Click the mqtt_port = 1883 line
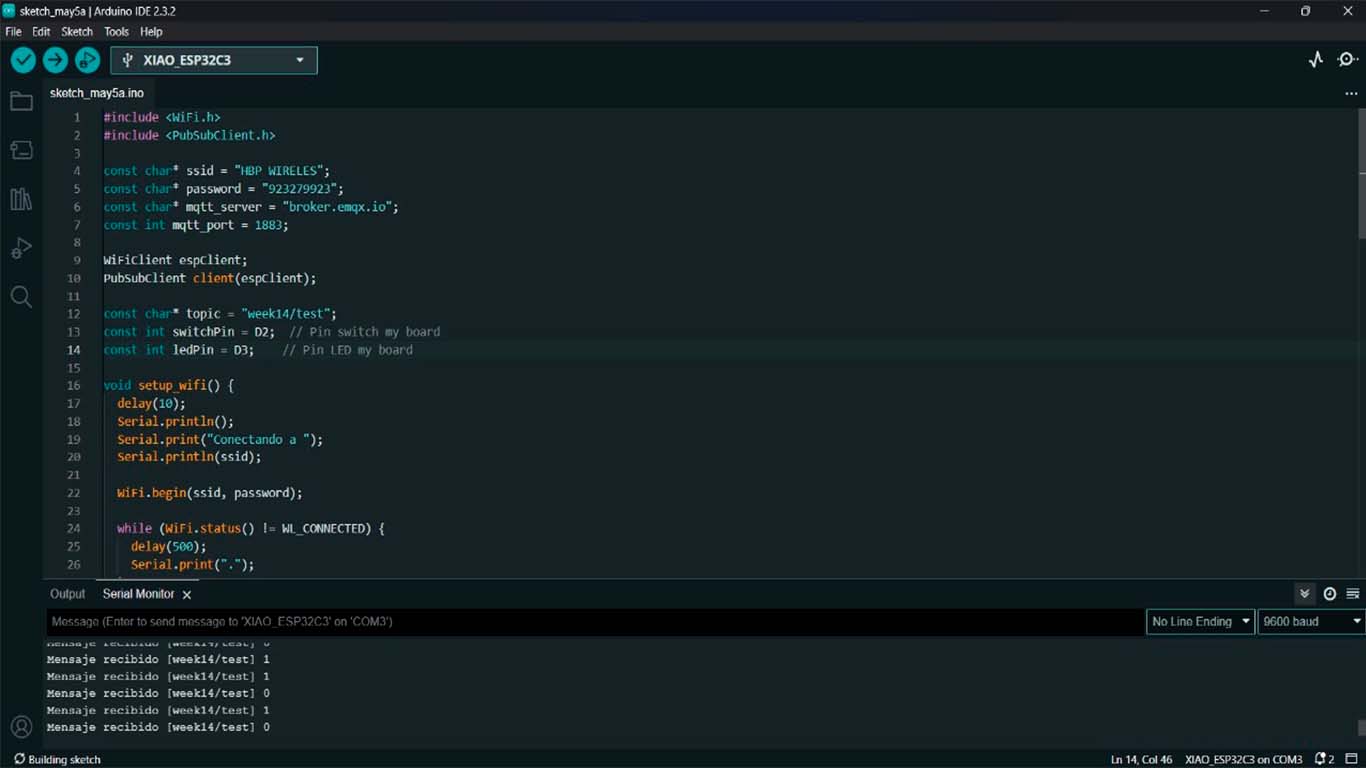 [x=196, y=225]
